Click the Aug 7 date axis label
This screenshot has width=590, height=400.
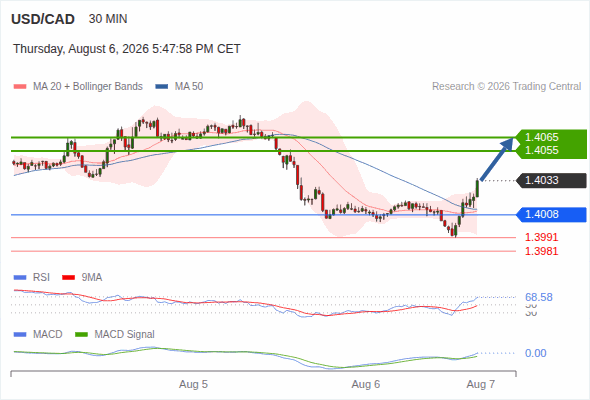click(x=481, y=385)
